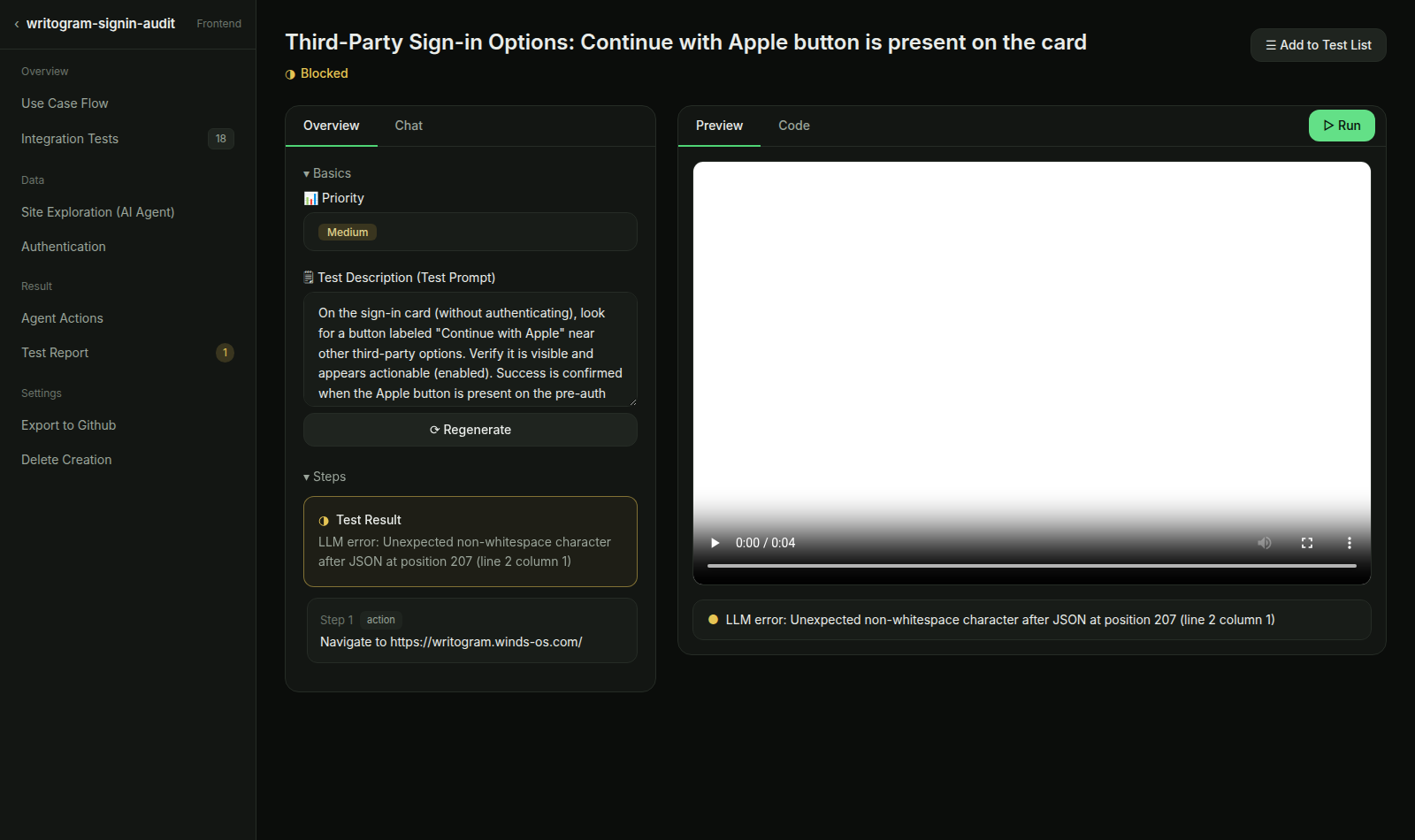This screenshot has height=840, width=1415.
Task: Open the video more options menu
Action: pos(1350,543)
